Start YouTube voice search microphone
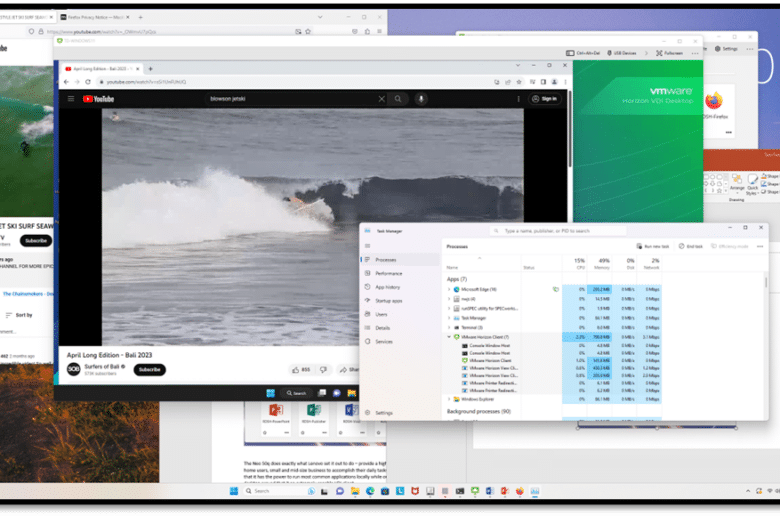Screen dimensions: 780x516 421,99
